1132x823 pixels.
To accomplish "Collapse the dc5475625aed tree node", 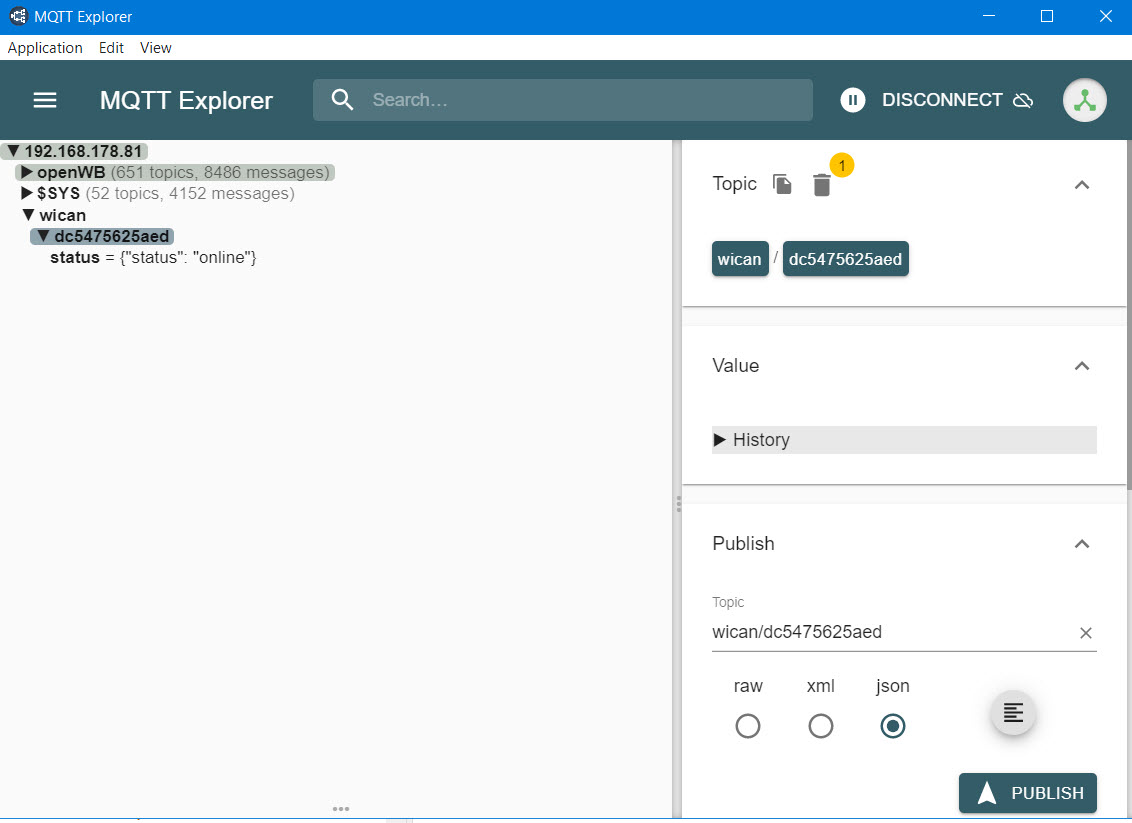I will coord(43,235).
